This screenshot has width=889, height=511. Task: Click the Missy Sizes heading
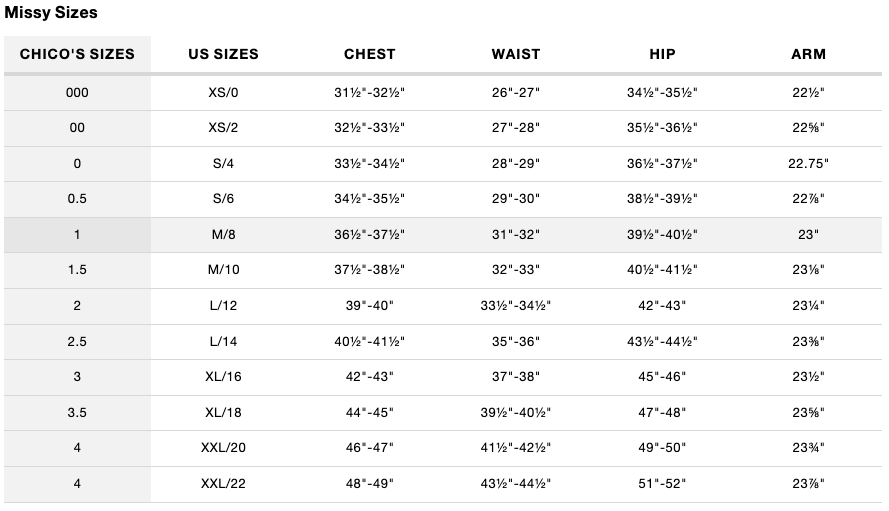(51, 13)
